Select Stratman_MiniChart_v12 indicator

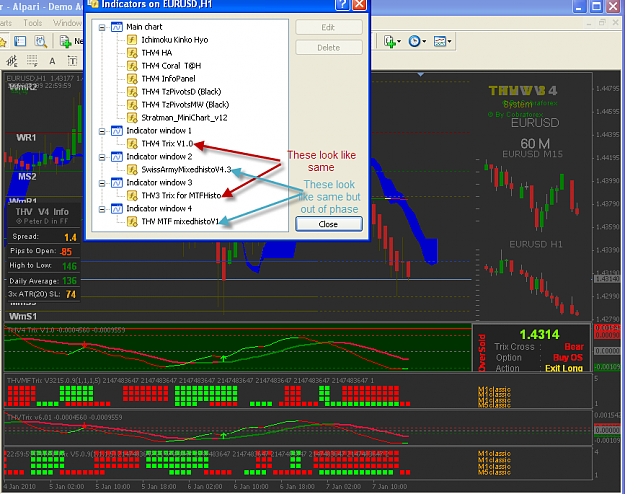(x=184, y=118)
